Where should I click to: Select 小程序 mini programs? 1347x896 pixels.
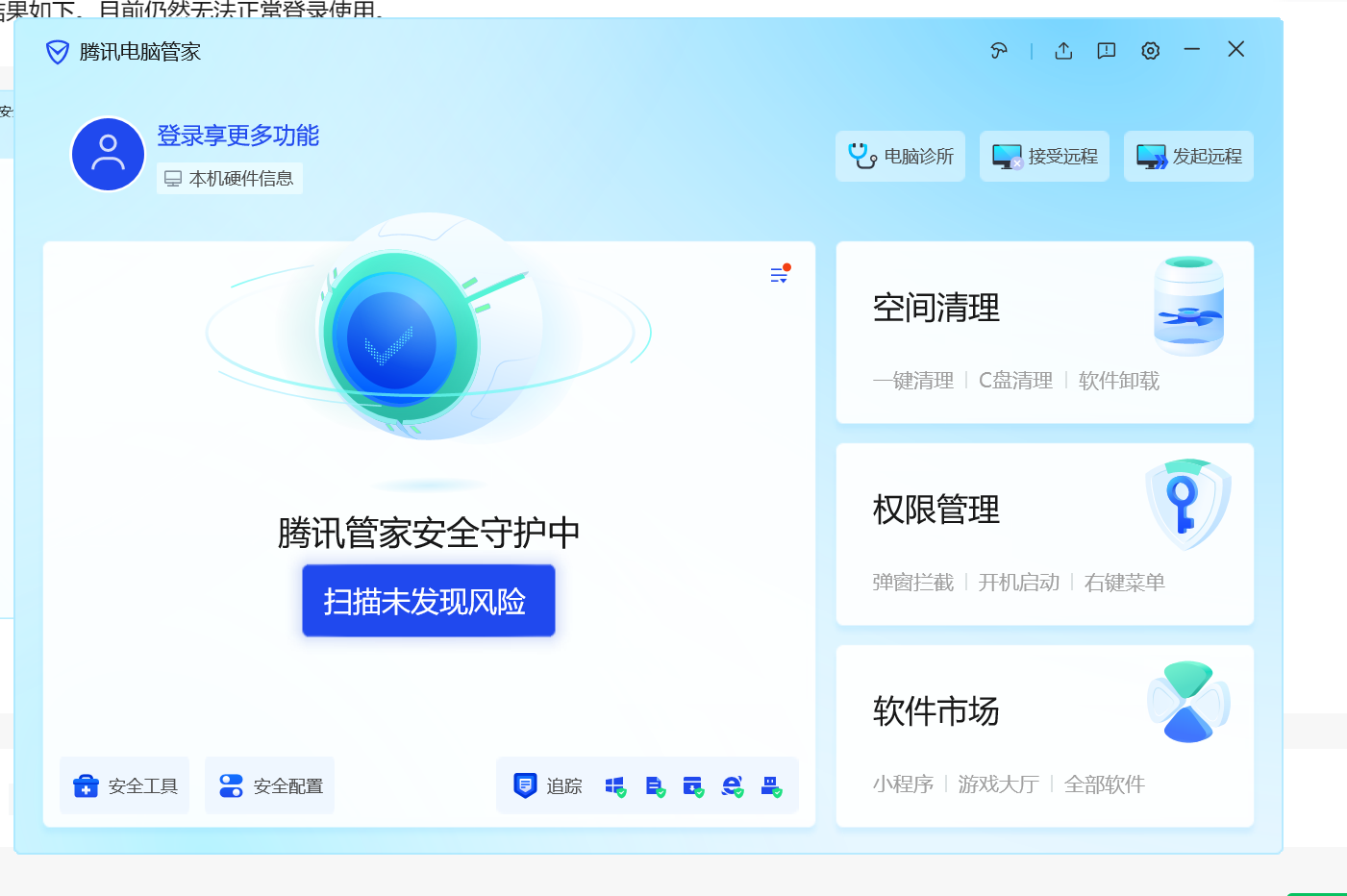[903, 784]
